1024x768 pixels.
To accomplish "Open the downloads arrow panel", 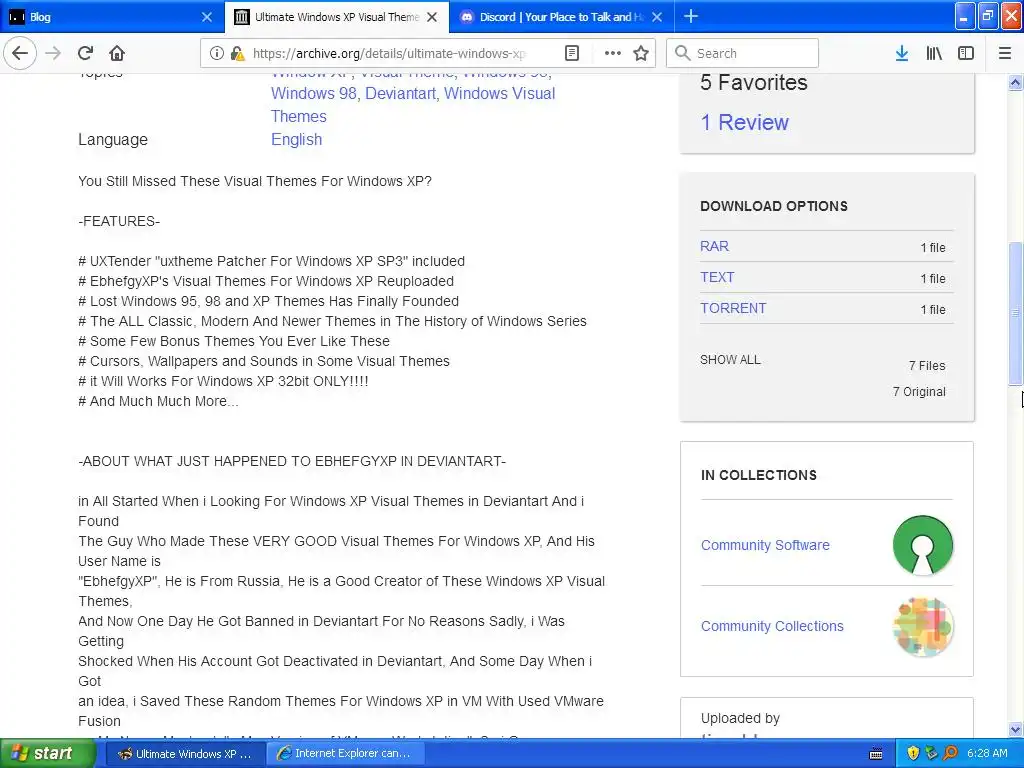I will pos(901,53).
